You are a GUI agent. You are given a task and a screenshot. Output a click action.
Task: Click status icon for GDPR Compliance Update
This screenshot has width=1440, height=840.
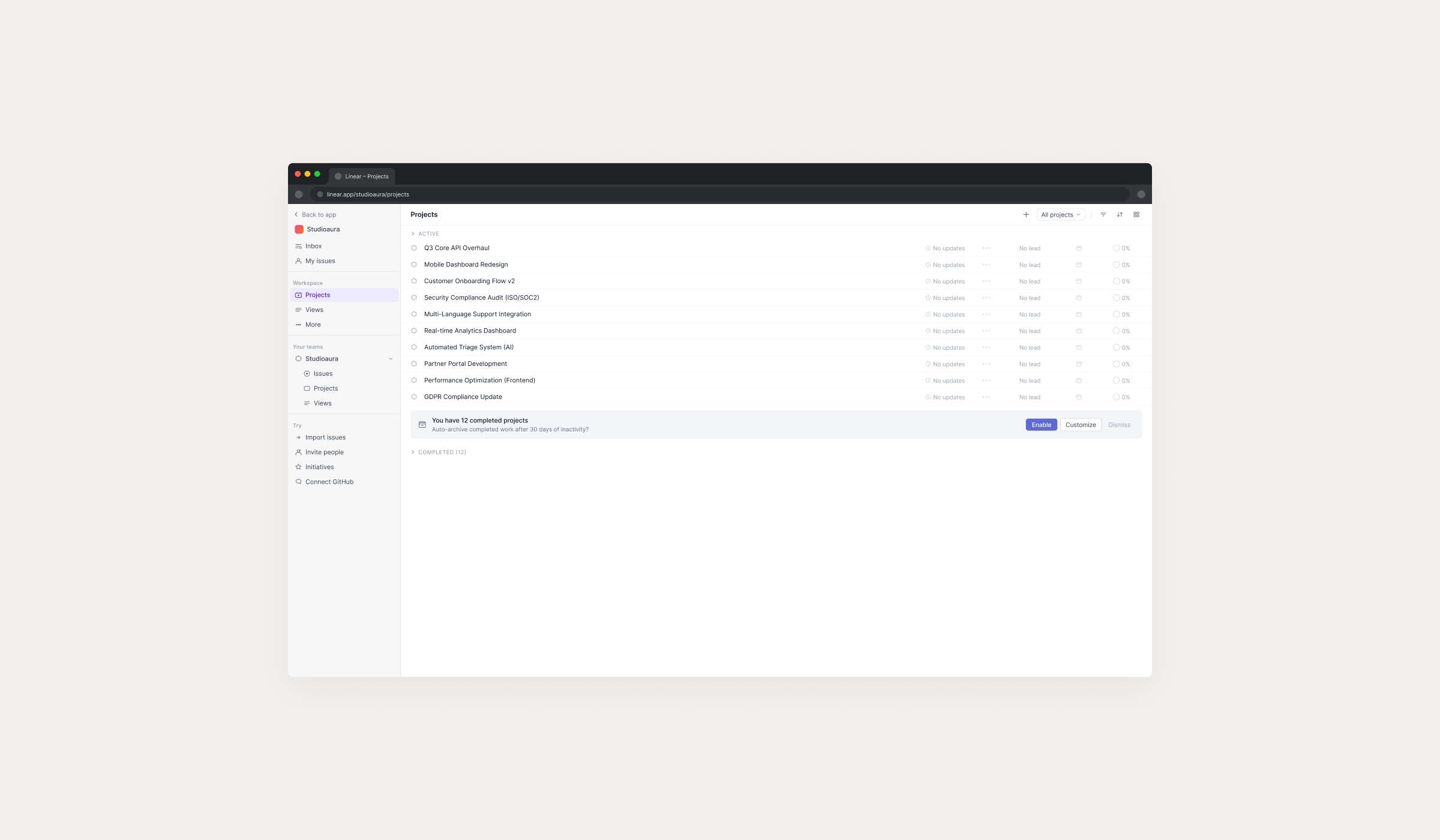pyautogui.click(x=414, y=397)
